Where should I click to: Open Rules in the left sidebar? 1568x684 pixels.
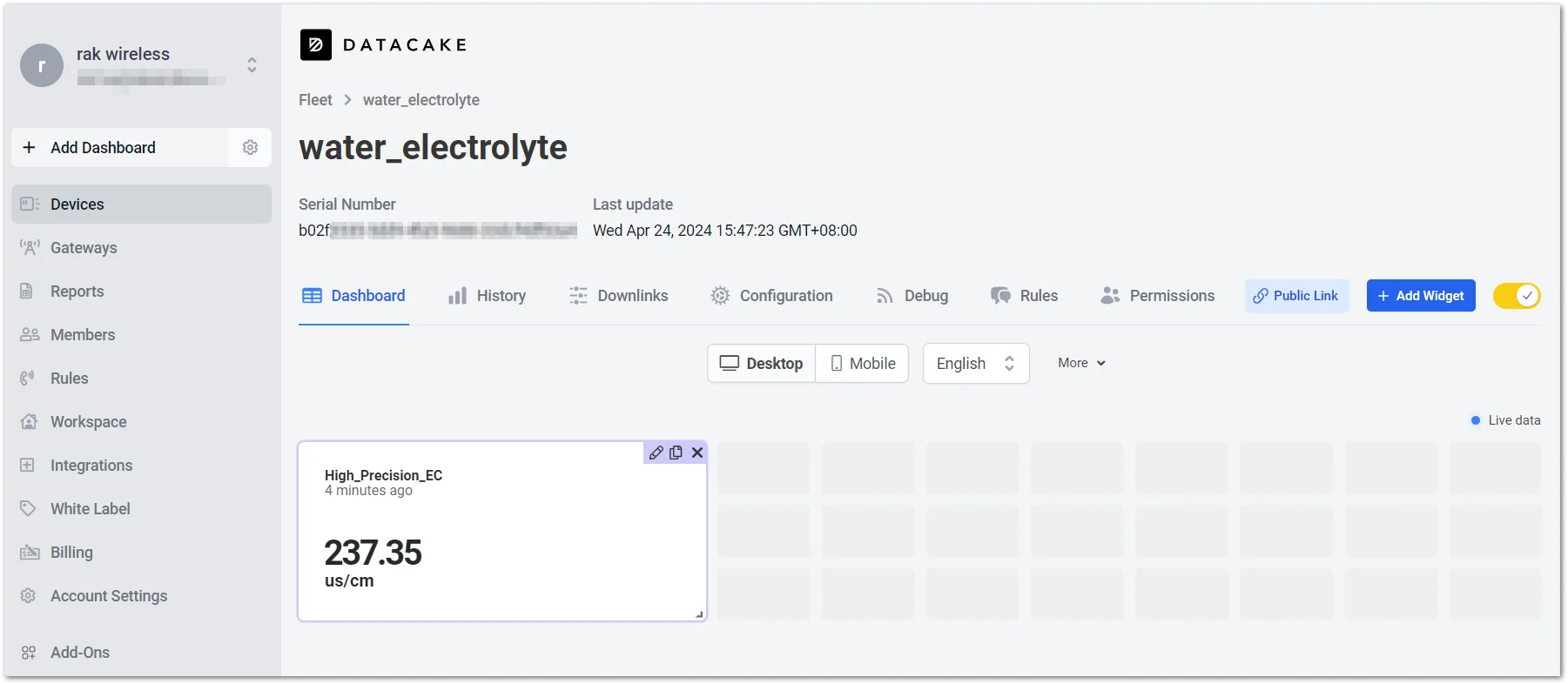141,378
